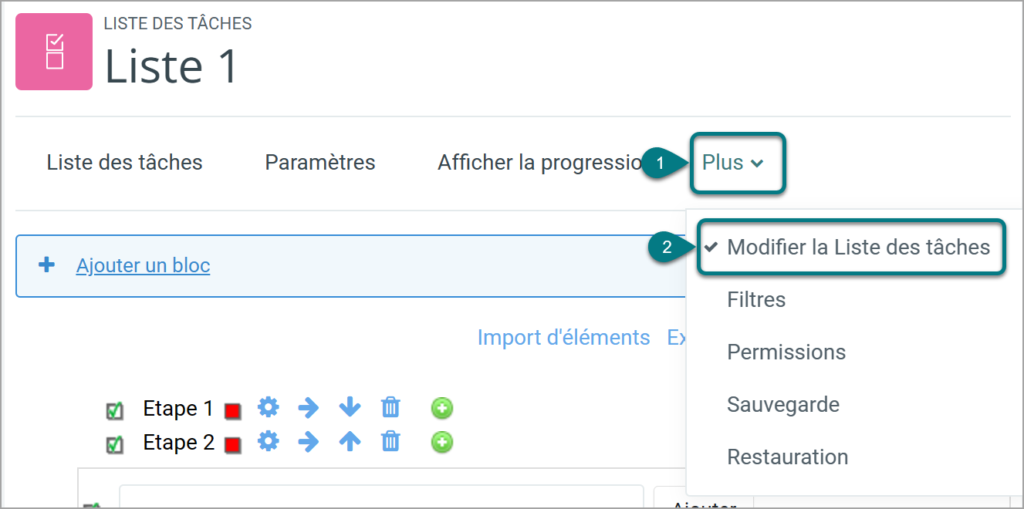Click the pink checklist activity icon
The height and width of the screenshot is (509, 1024).
tap(54, 52)
